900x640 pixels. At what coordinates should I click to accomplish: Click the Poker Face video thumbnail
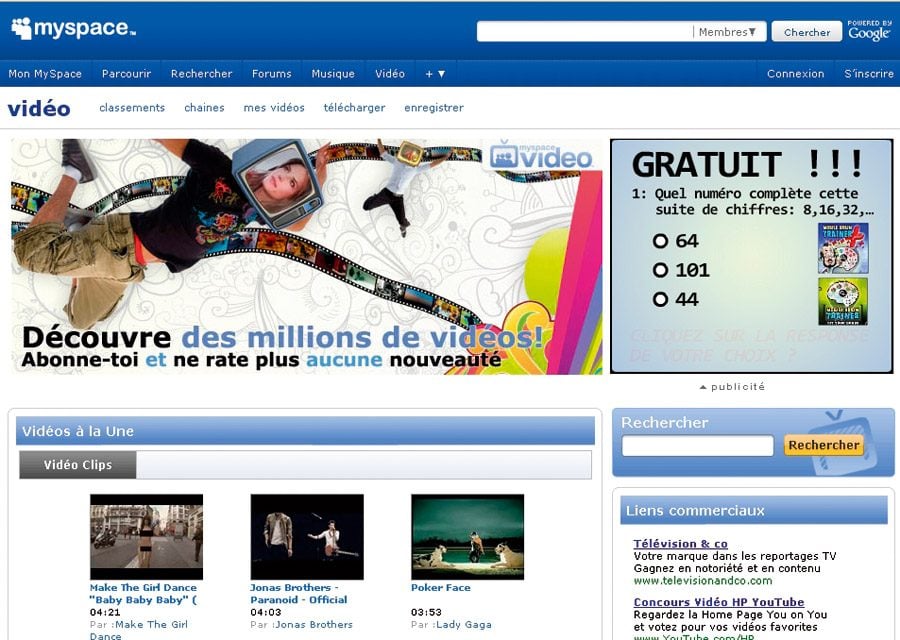tap(467, 536)
